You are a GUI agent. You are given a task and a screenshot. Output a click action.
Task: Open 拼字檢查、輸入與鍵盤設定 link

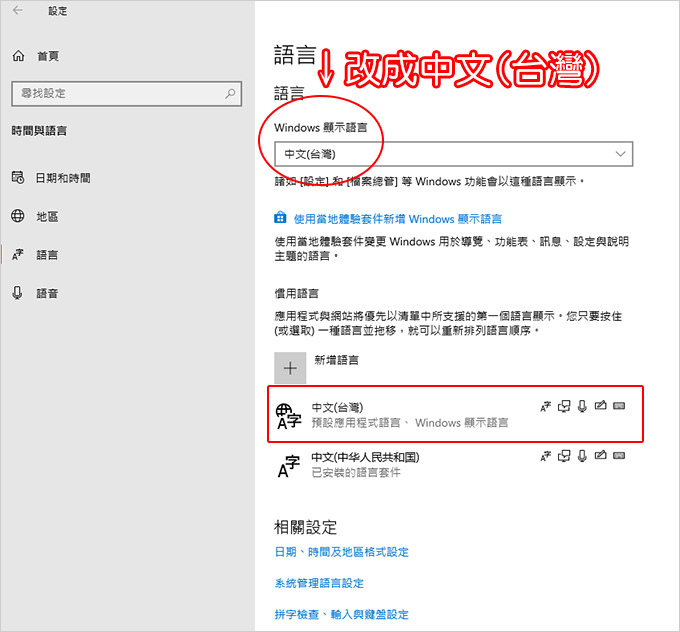[x=342, y=614]
